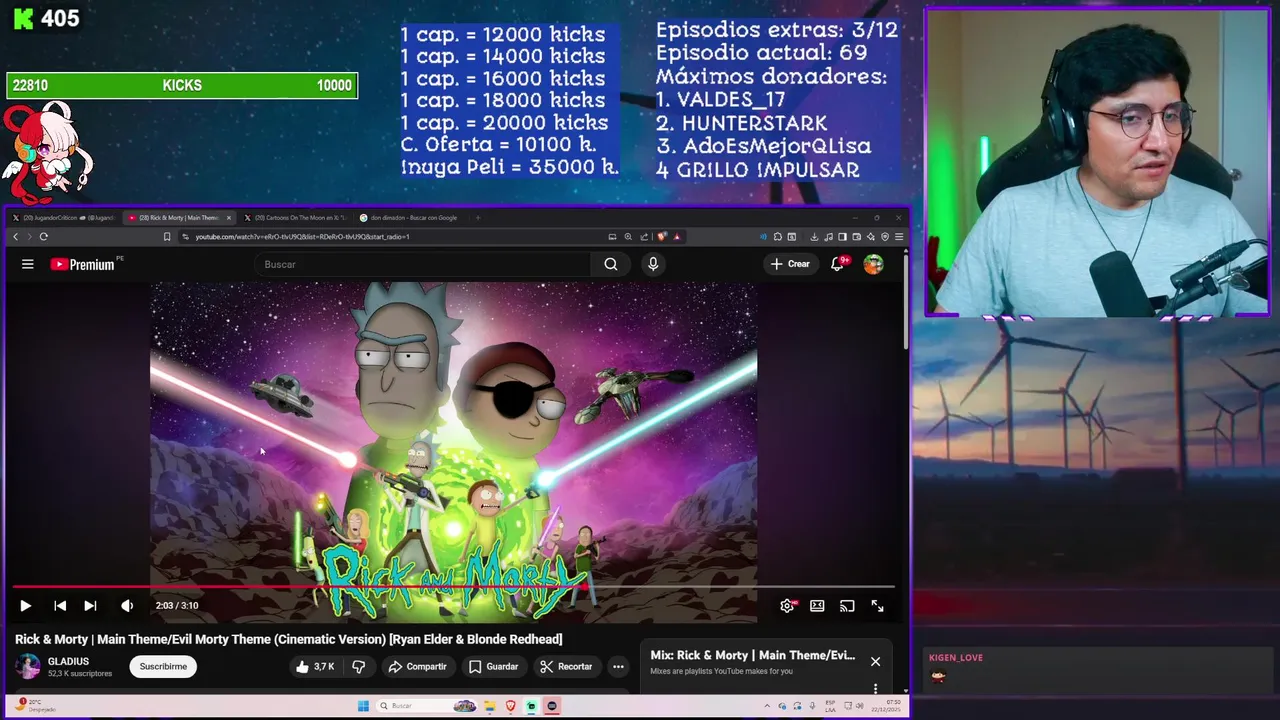Save the video with Guardar

tap(494, 666)
